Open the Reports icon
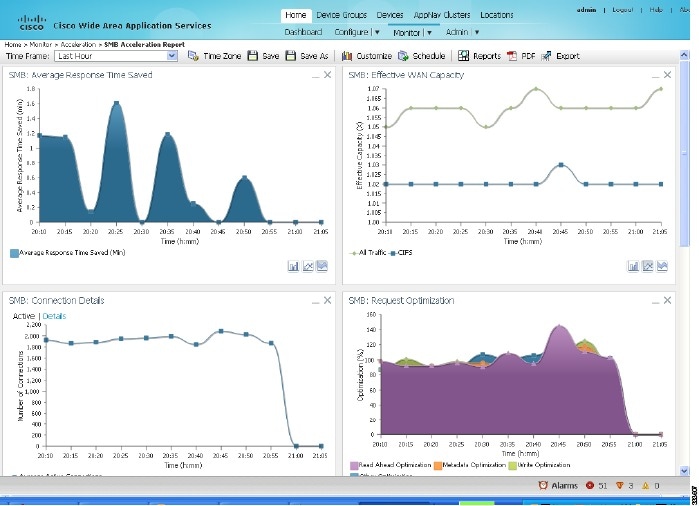 [464, 56]
